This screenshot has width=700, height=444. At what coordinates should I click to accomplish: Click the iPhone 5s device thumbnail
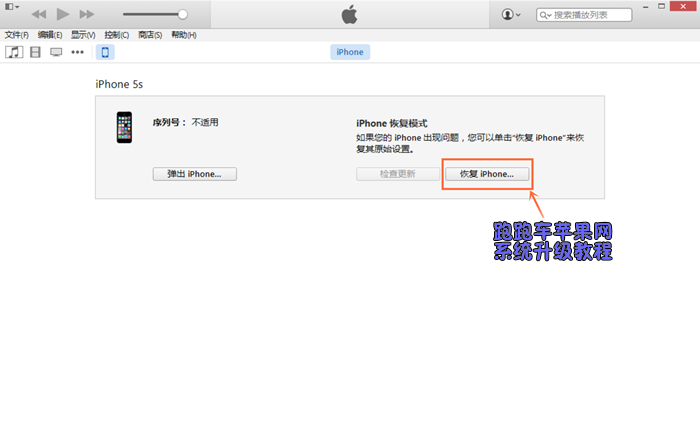124,127
